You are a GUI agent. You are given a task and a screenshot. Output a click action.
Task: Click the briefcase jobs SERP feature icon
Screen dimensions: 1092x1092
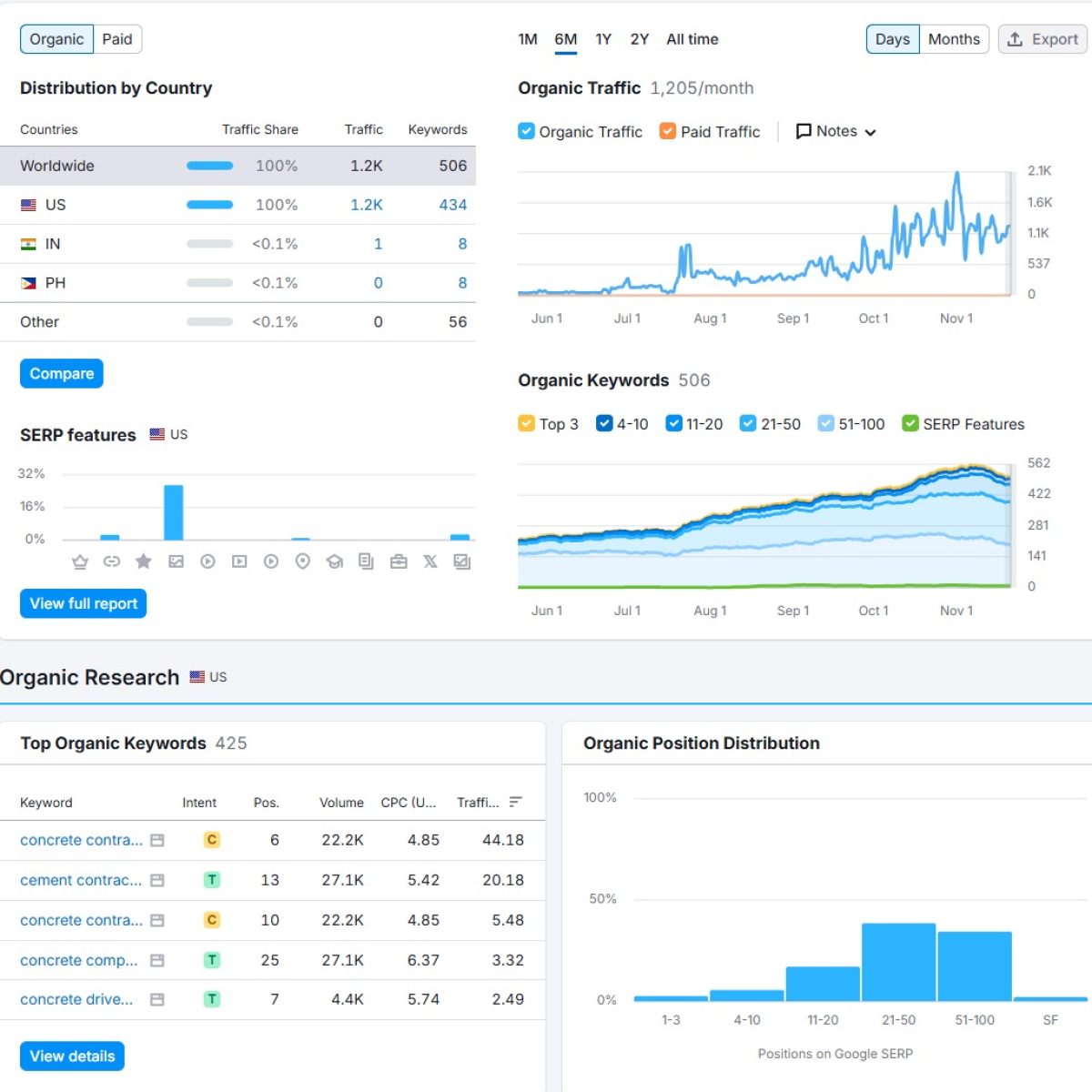399,561
